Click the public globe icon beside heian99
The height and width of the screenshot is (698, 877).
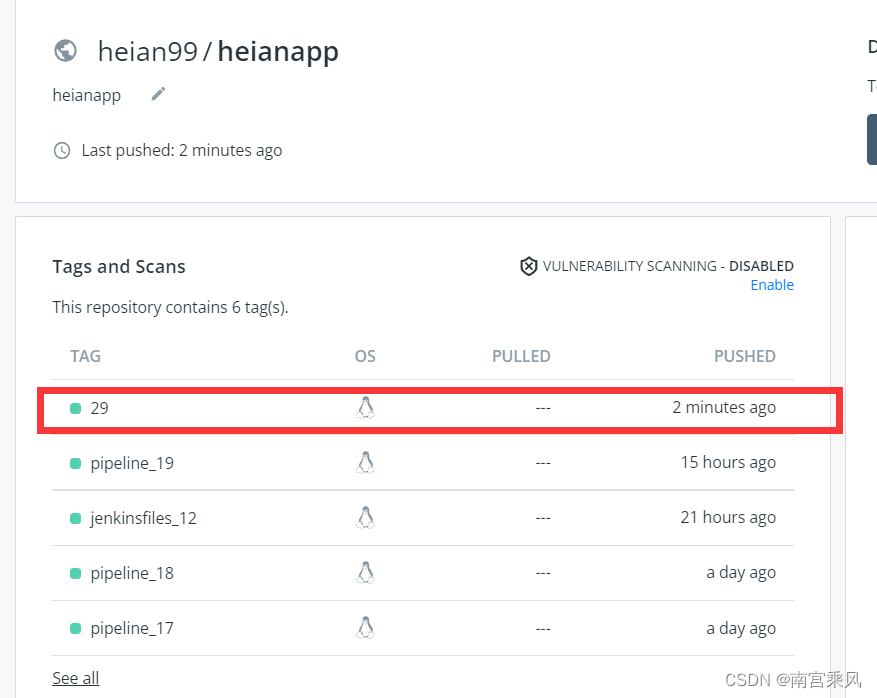coord(65,51)
